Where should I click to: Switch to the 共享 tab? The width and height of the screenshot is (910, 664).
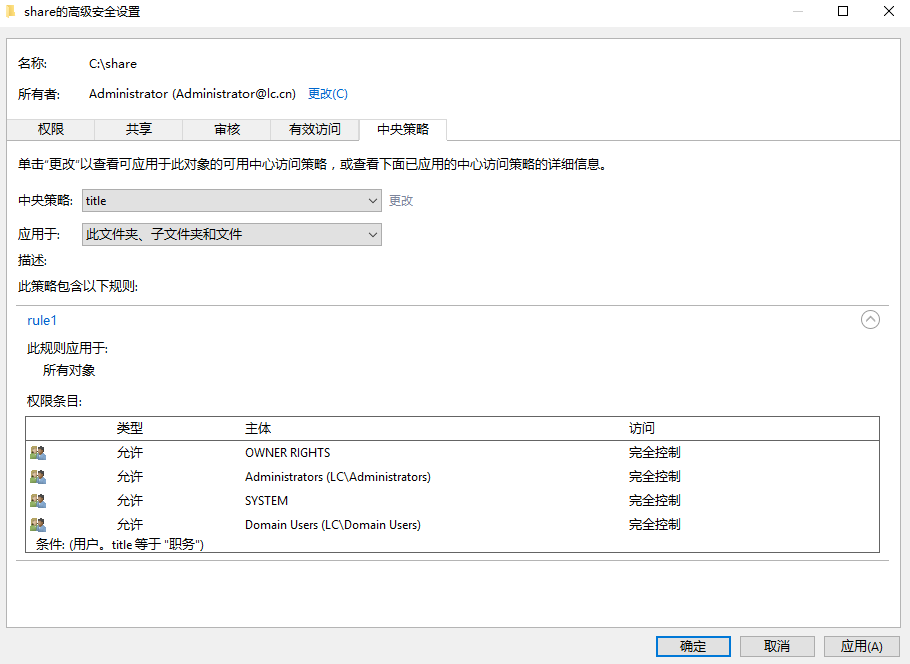(x=138, y=129)
